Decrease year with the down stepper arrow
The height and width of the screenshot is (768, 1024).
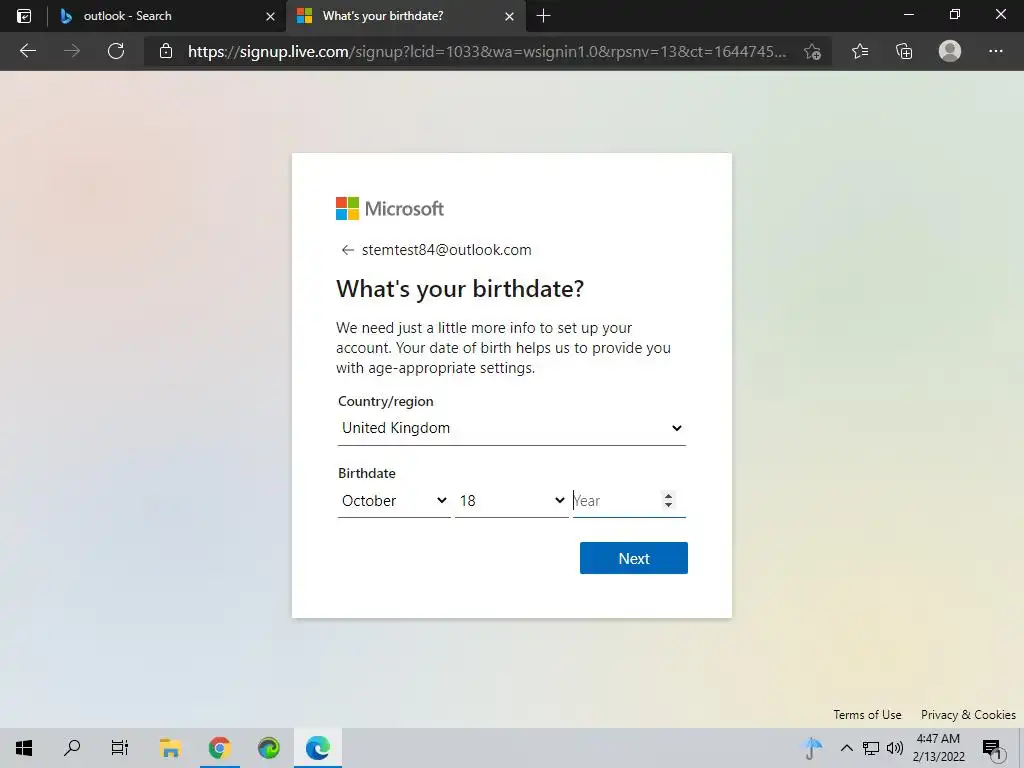(x=668, y=505)
